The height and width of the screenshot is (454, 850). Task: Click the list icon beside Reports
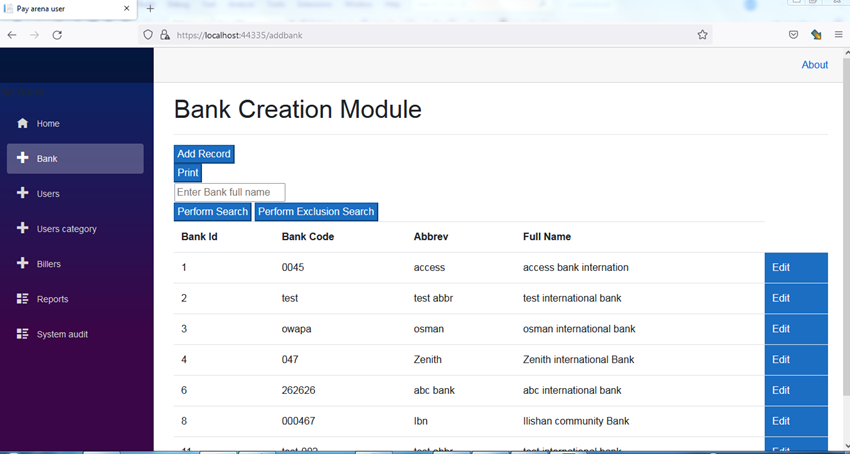22,298
